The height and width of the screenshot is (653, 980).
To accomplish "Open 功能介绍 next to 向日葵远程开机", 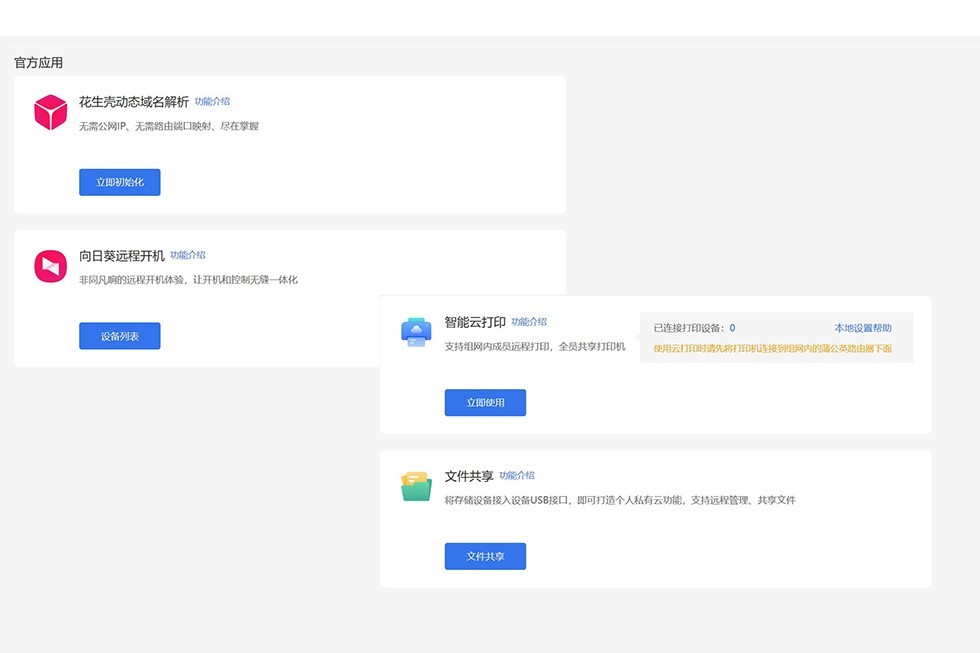I will pyautogui.click(x=187, y=256).
